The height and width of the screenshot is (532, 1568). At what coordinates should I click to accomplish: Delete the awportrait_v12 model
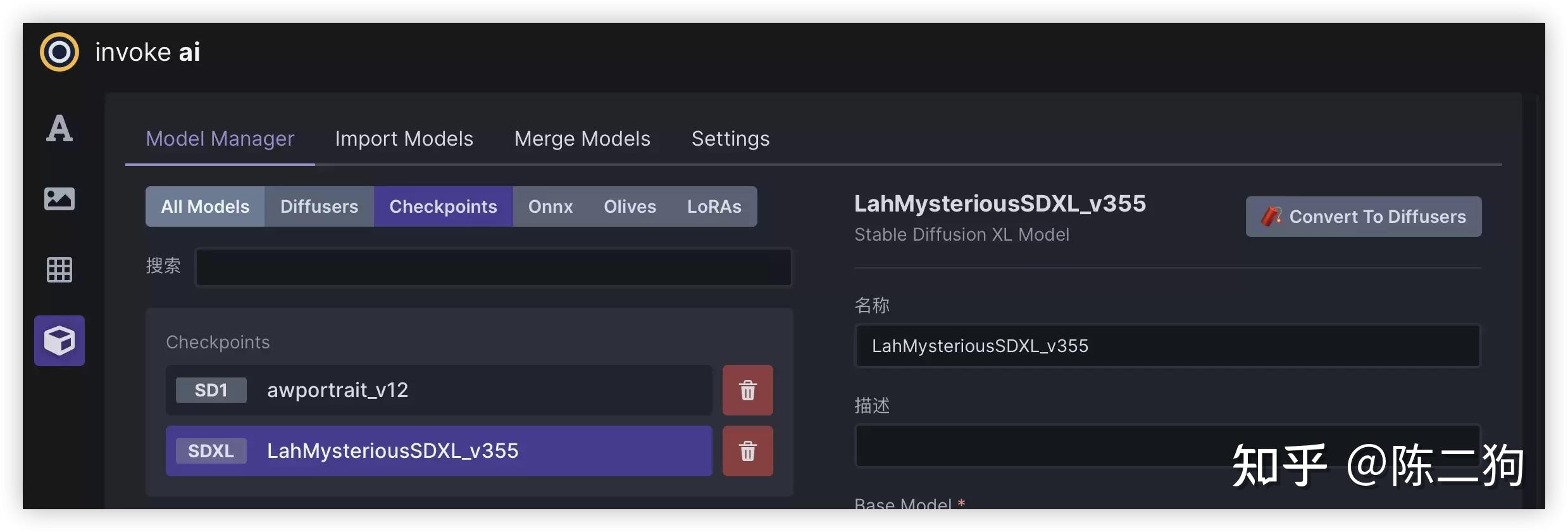(748, 390)
